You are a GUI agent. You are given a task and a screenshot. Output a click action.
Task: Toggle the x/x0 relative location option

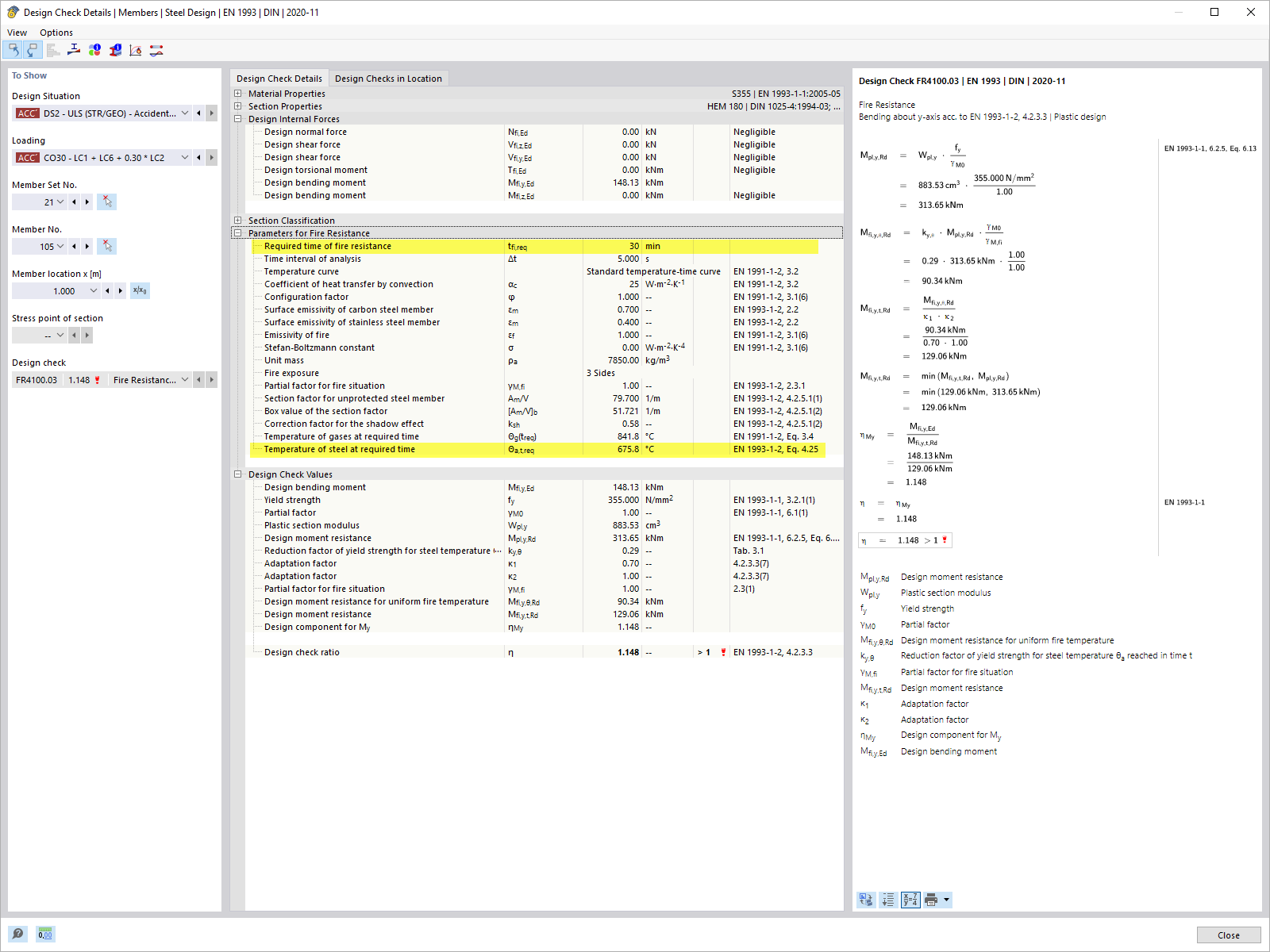pyautogui.click(x=140, y=290)
